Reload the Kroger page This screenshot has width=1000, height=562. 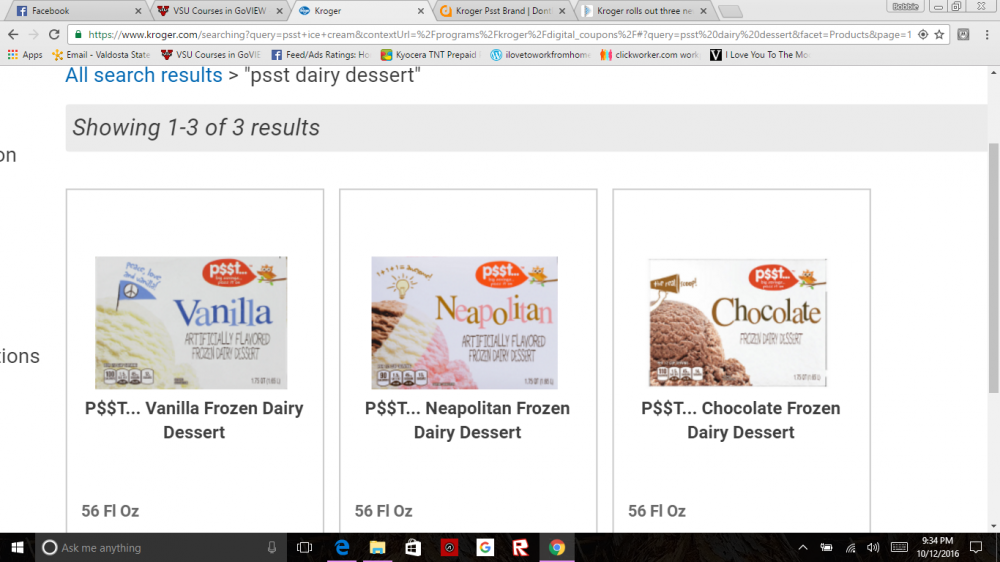point(54,34)
